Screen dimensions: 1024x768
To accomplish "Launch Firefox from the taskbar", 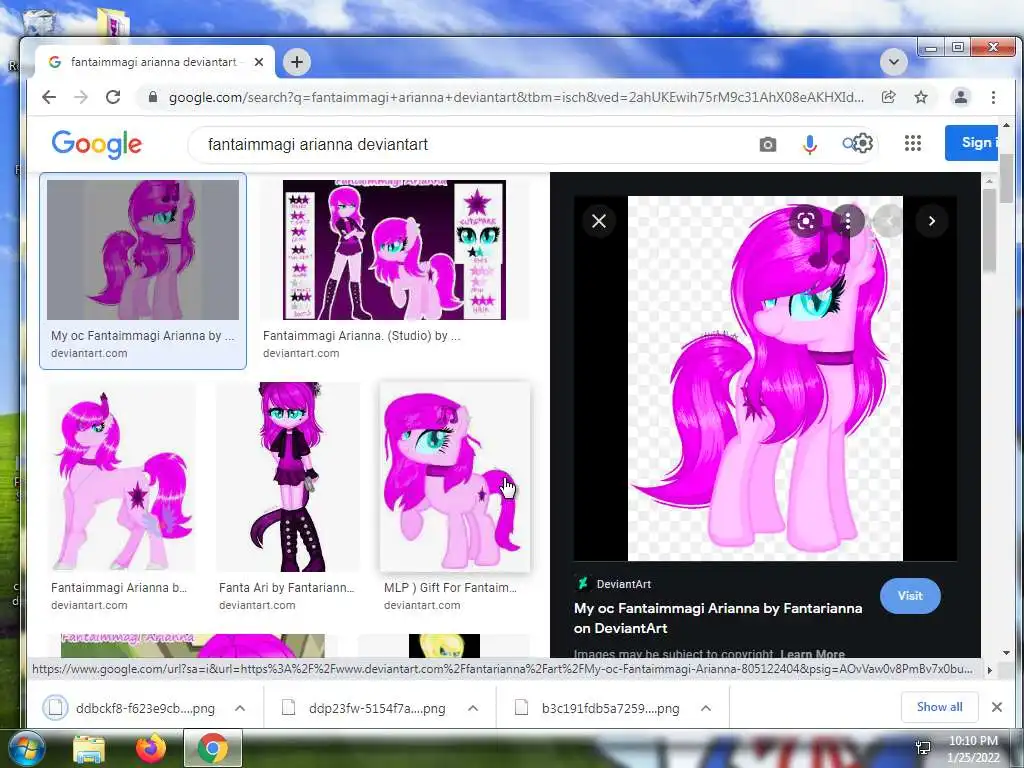I will 151,748.
